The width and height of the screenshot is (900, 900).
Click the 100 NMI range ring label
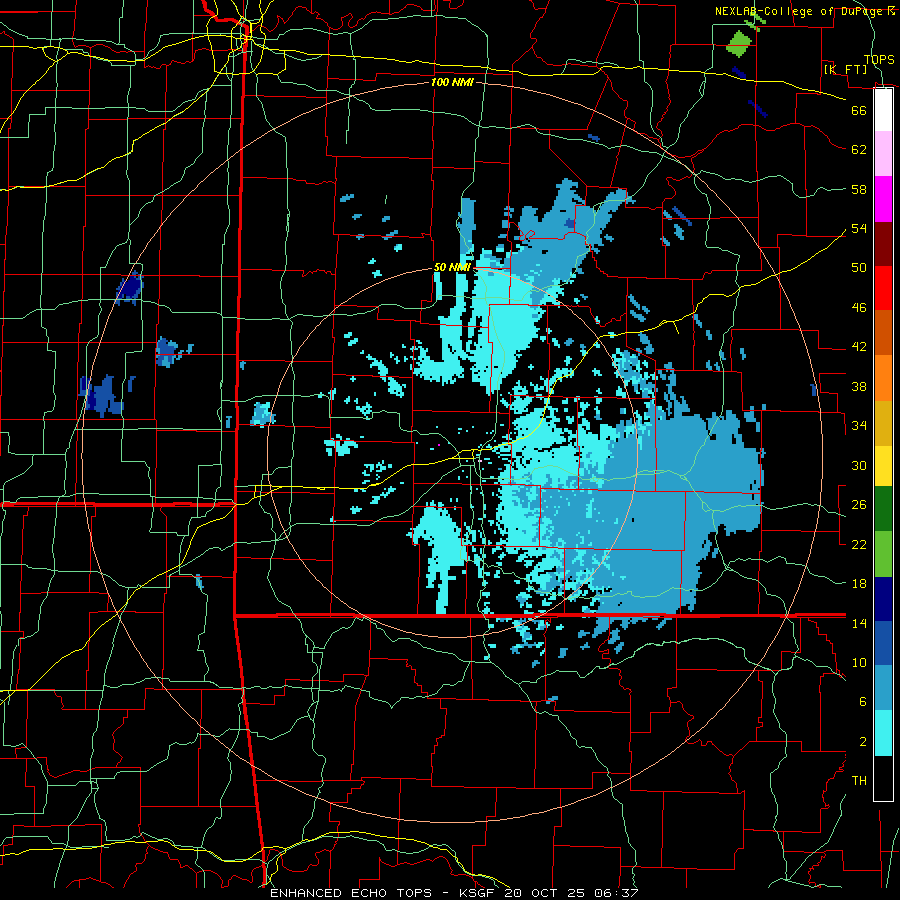click(x=452, y=82)
